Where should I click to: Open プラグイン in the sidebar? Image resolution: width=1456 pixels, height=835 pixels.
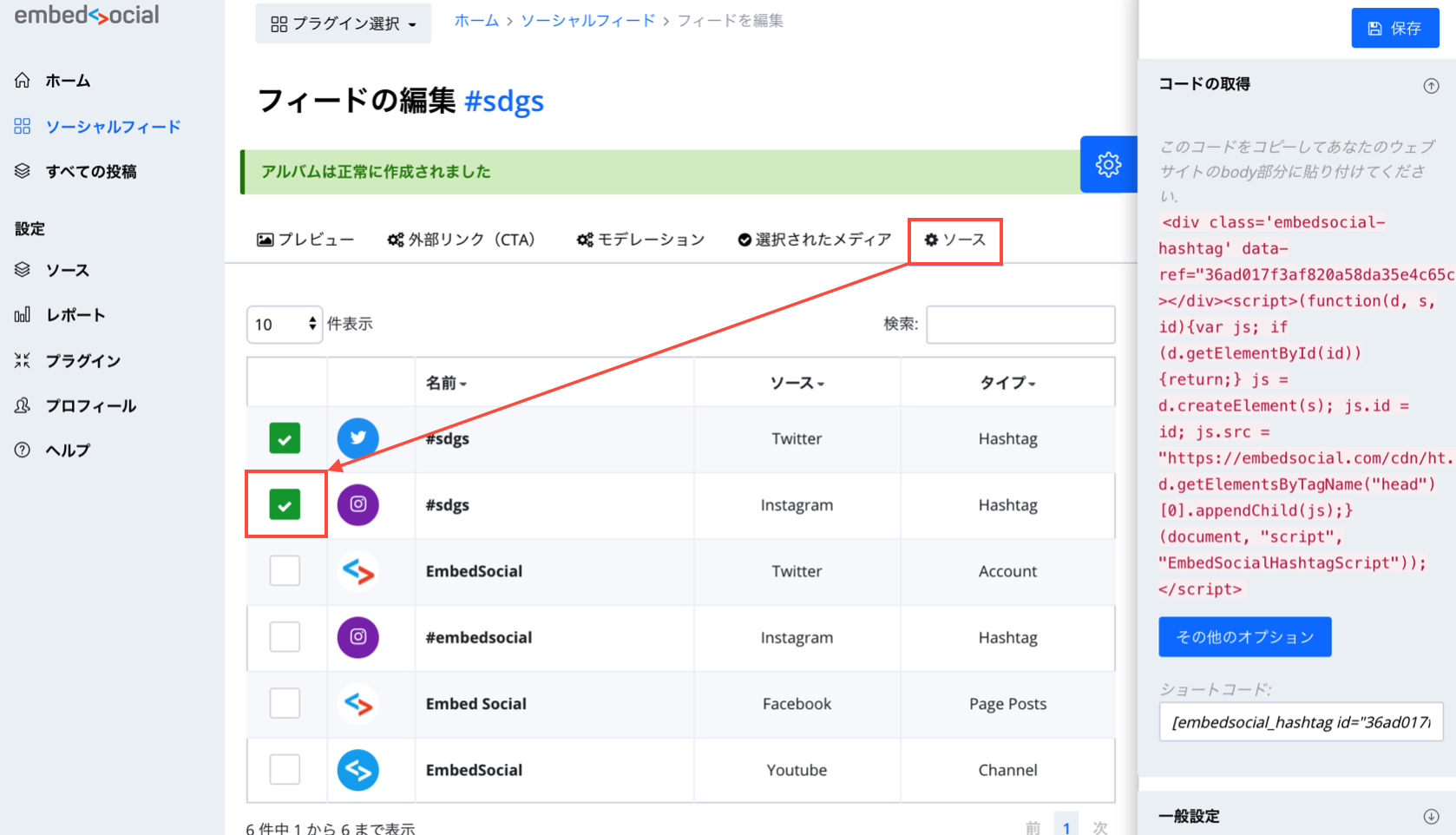pyautogui.click(x=83, y=360)
